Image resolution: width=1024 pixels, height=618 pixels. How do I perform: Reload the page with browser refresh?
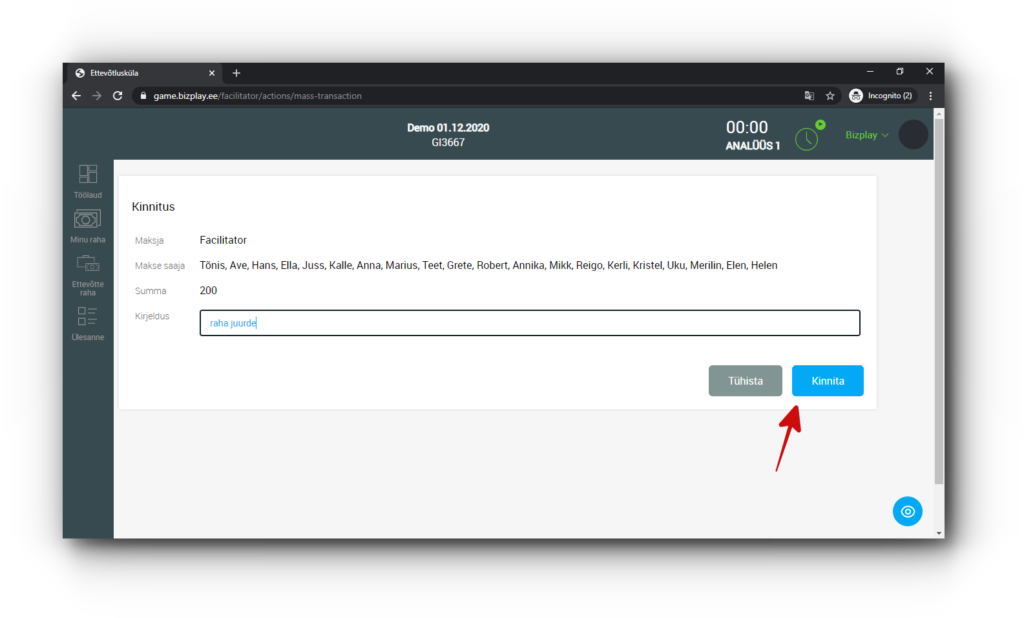tap(118, 96)
